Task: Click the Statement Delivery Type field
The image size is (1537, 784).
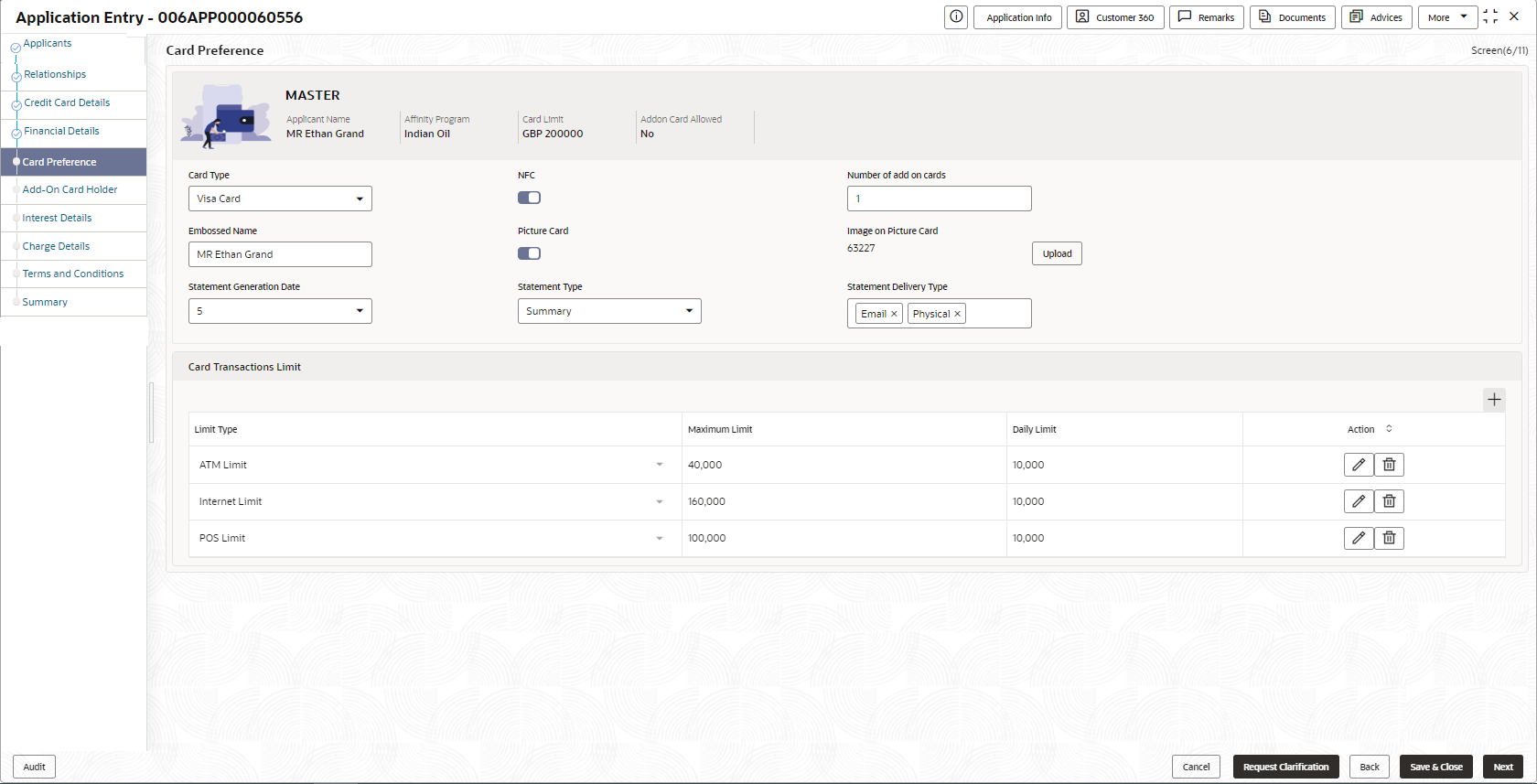Action: coord(939,313)
